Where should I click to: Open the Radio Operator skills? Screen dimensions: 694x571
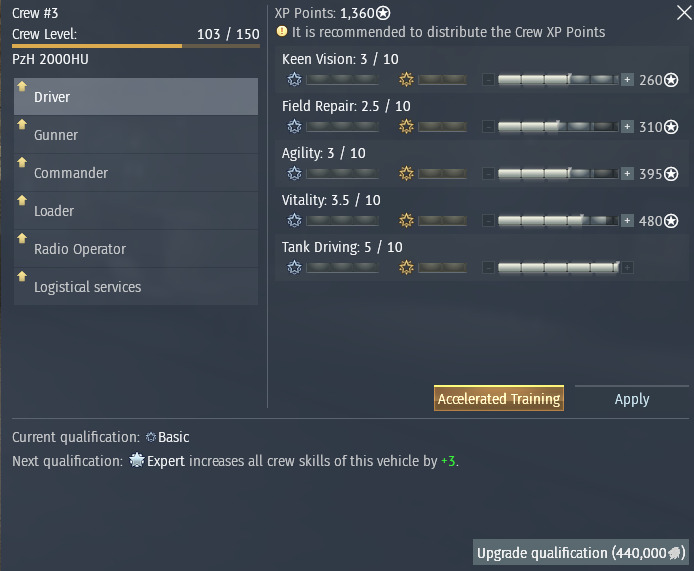point(136,249)
